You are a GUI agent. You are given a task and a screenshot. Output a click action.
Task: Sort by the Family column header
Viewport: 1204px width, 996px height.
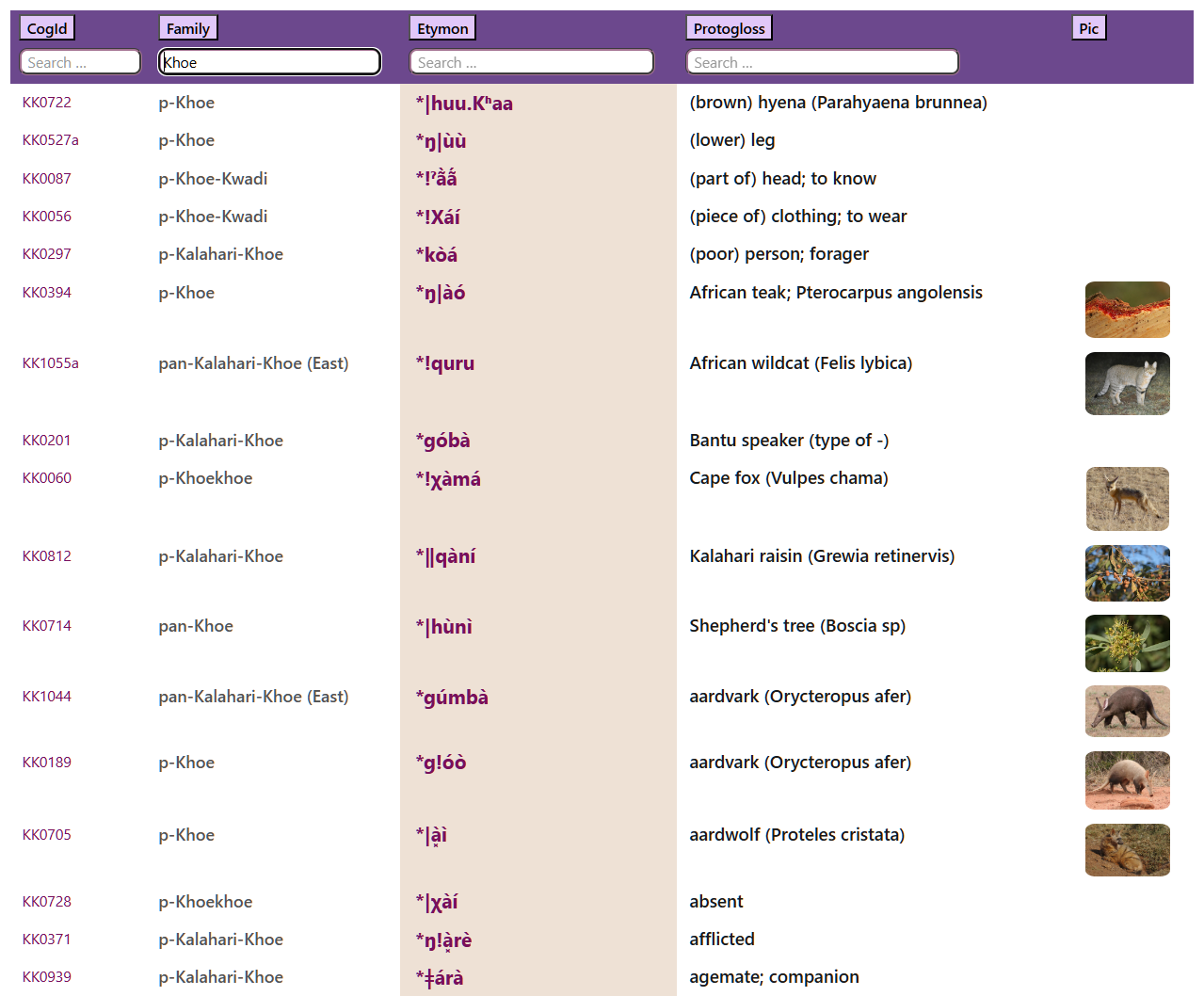click(x=187, y=28)
